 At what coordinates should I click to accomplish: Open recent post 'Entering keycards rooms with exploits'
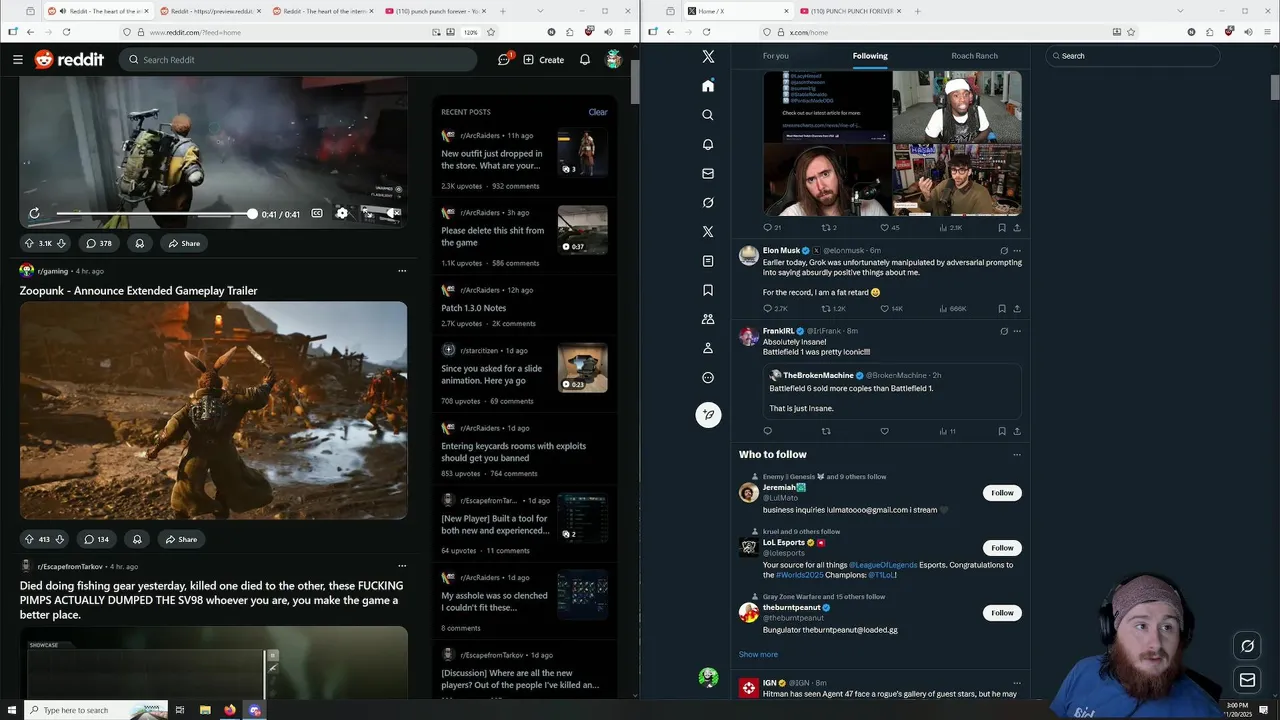click(514, 452)
